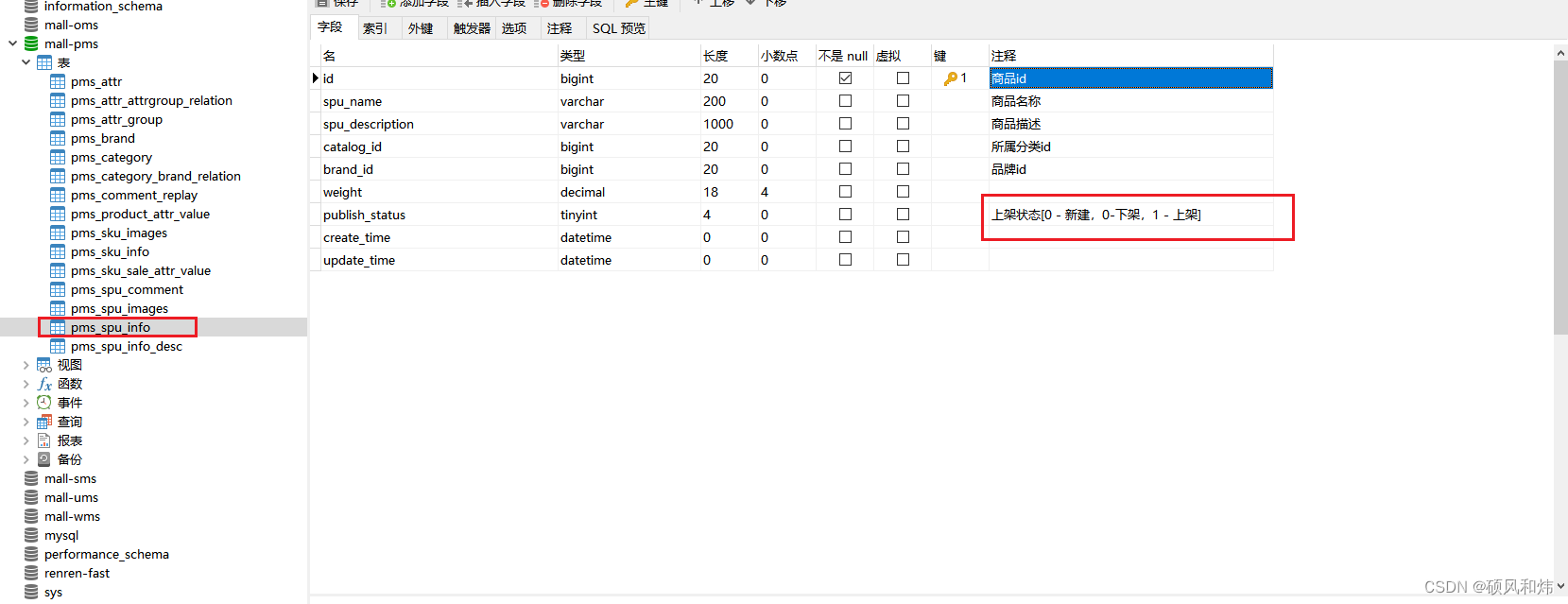The width and height of the screenshot is (1568, 604).
Task: Click the mall-wms database icon
Action: tap(31, 516)
